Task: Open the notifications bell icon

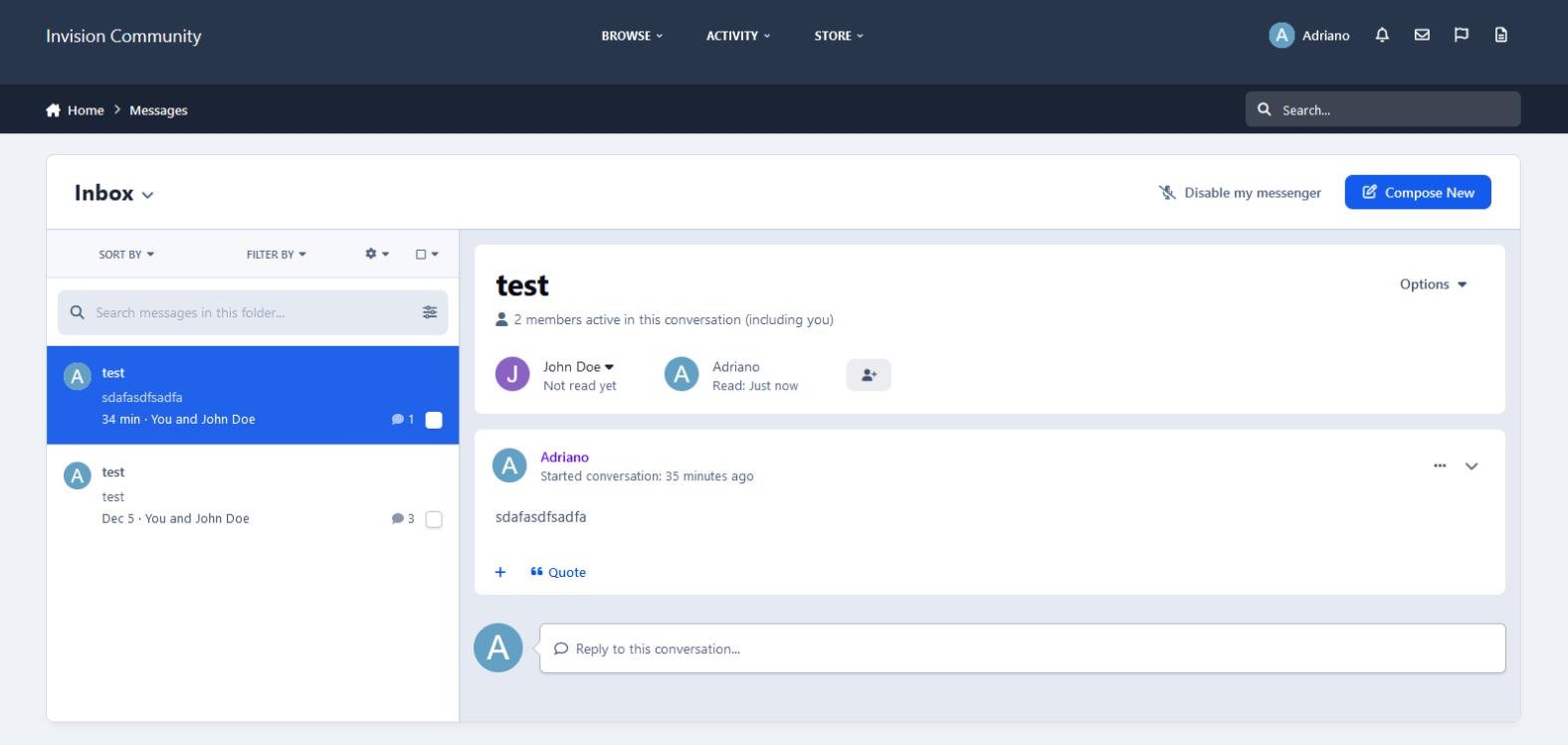Action: pyautogui.click(x=1382, y=35)
